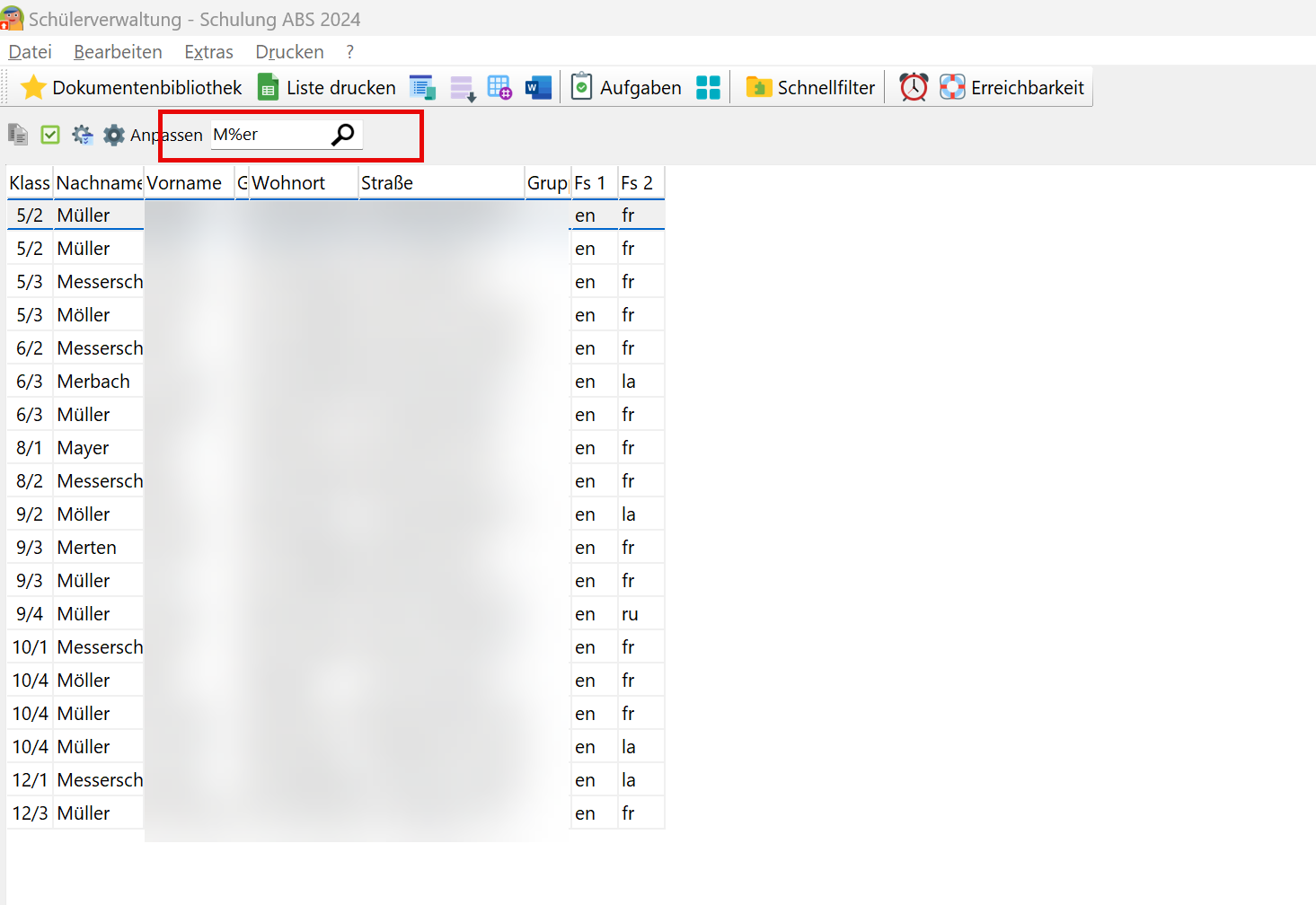Click the gear with checklist icon
Screen dimensions: 1316x905
click(83, 135)
